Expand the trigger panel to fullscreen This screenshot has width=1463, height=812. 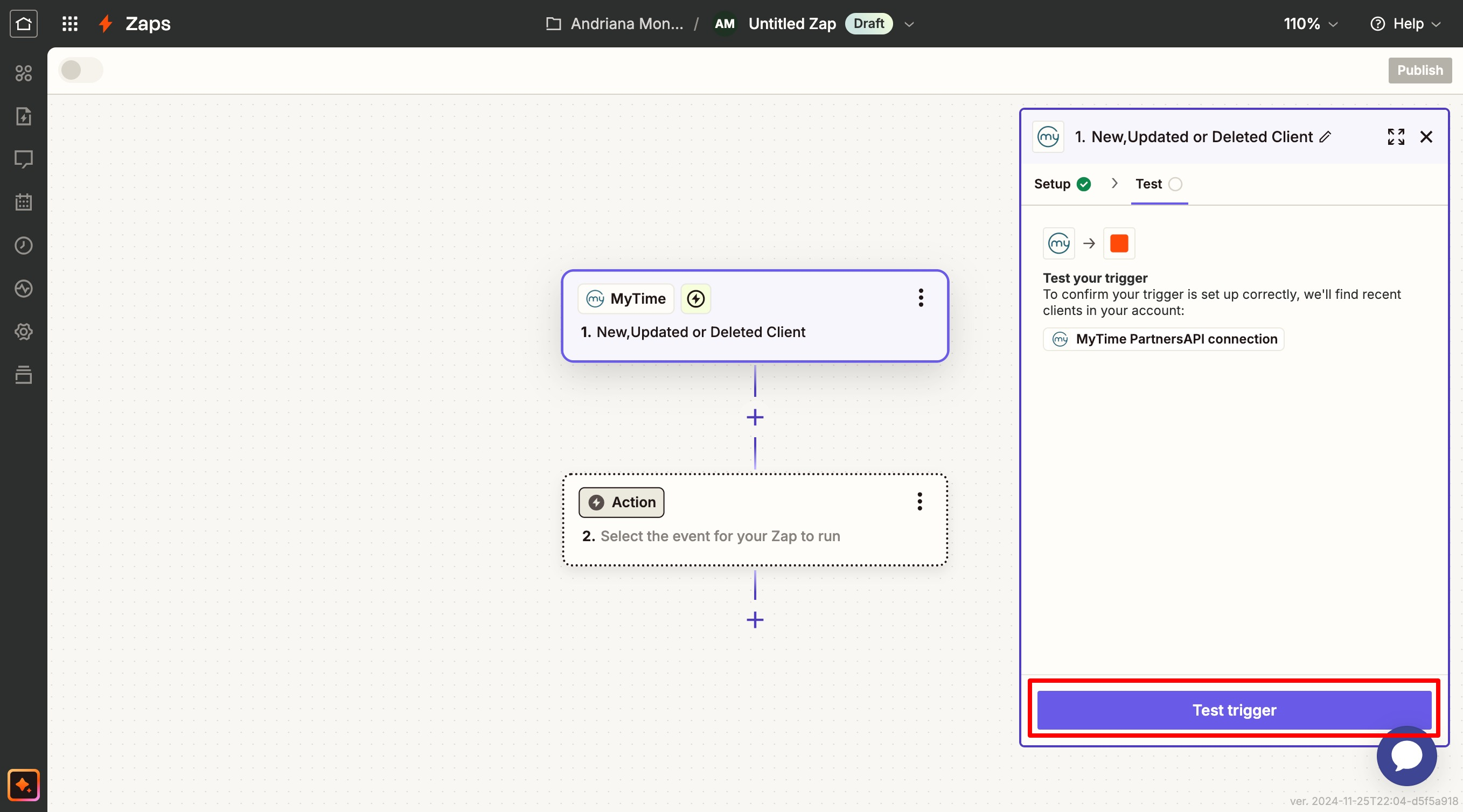click(1396, 137)
